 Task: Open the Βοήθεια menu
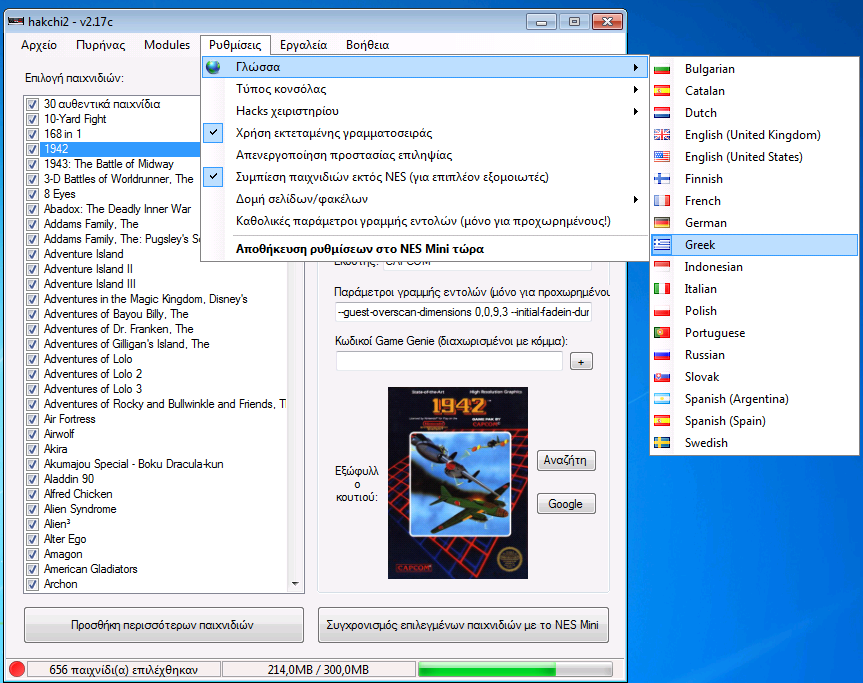[367, 45]
